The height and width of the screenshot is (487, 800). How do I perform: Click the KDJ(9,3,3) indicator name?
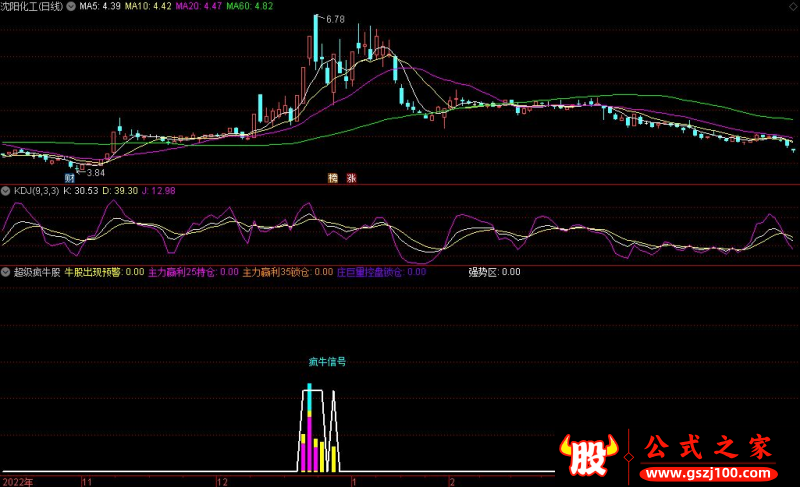(x=37, y=190)
